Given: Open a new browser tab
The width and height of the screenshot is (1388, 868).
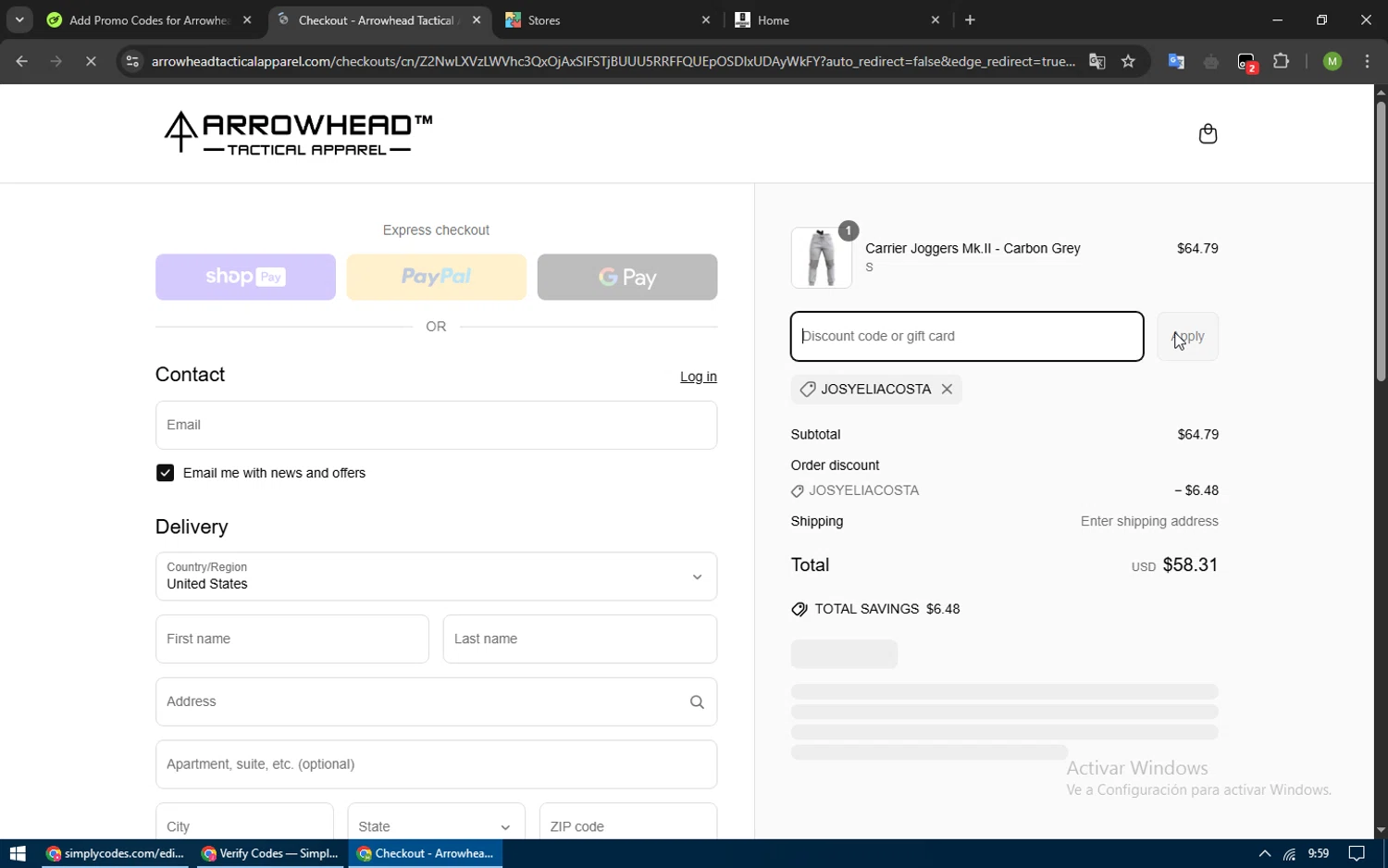Looking at the screenshot, I should 970,19.
